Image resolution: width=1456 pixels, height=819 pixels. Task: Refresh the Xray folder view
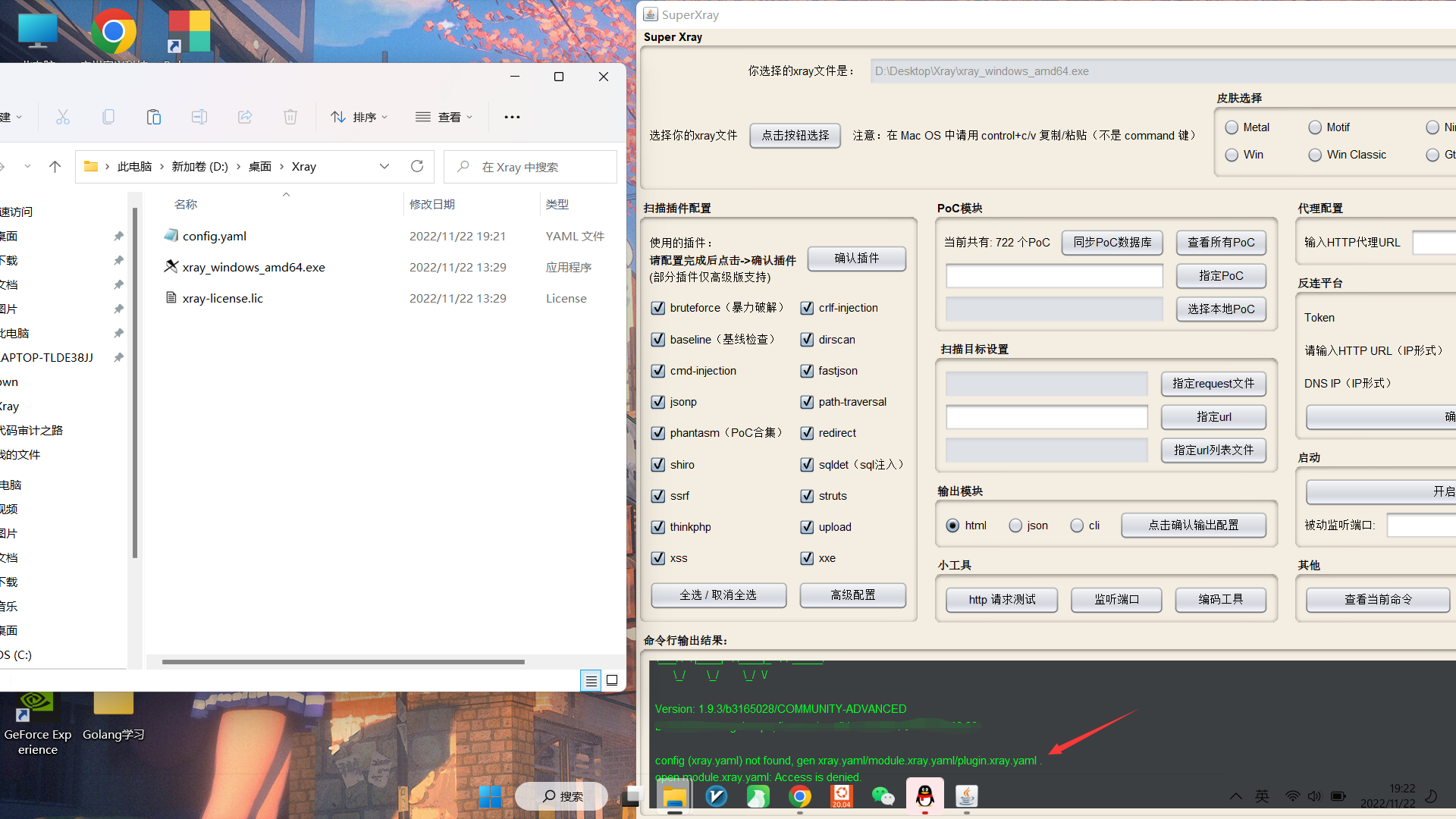[x=416, y=166]
